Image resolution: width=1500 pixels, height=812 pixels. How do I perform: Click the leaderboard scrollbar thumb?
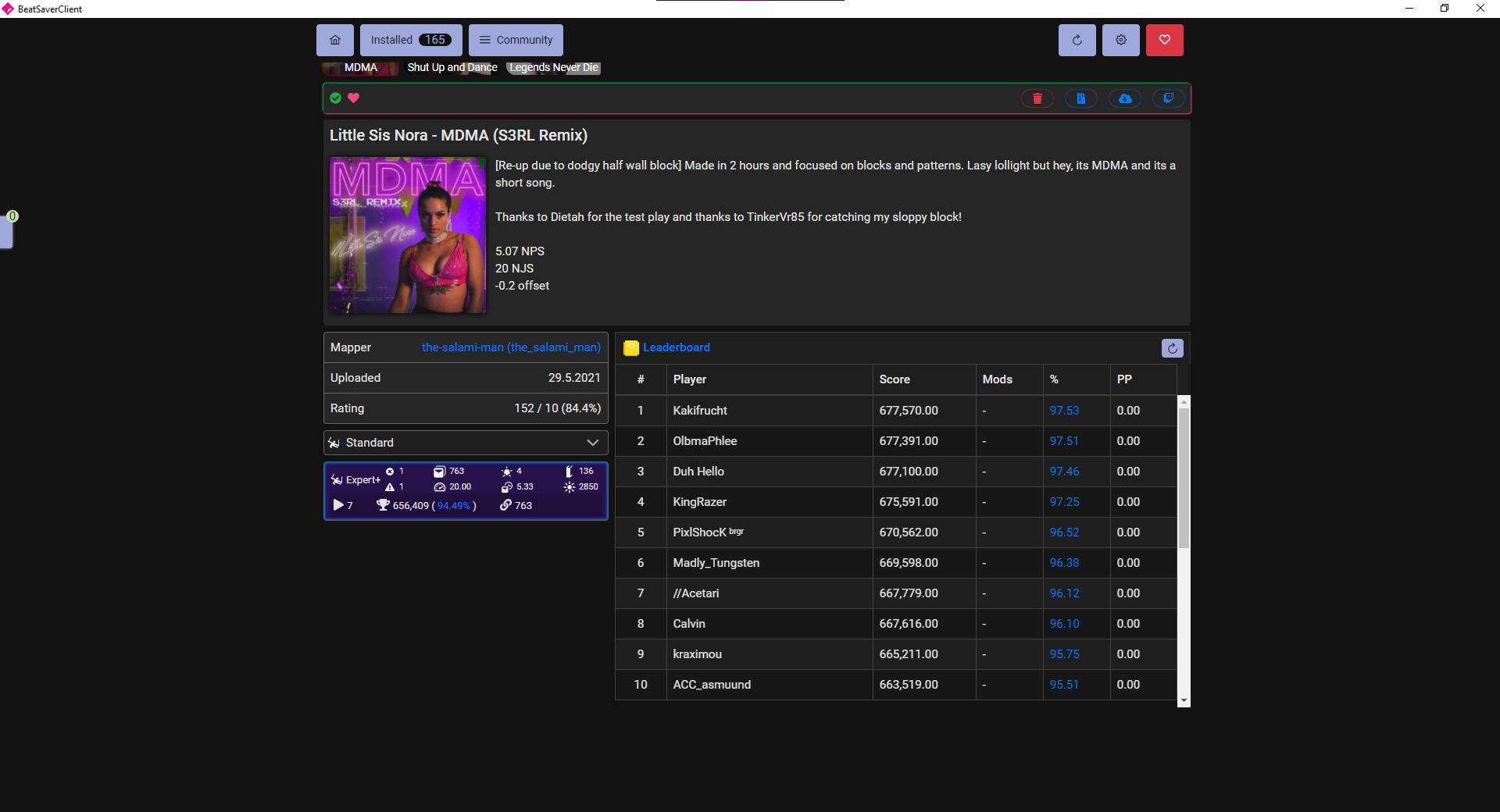[1184, 478]
